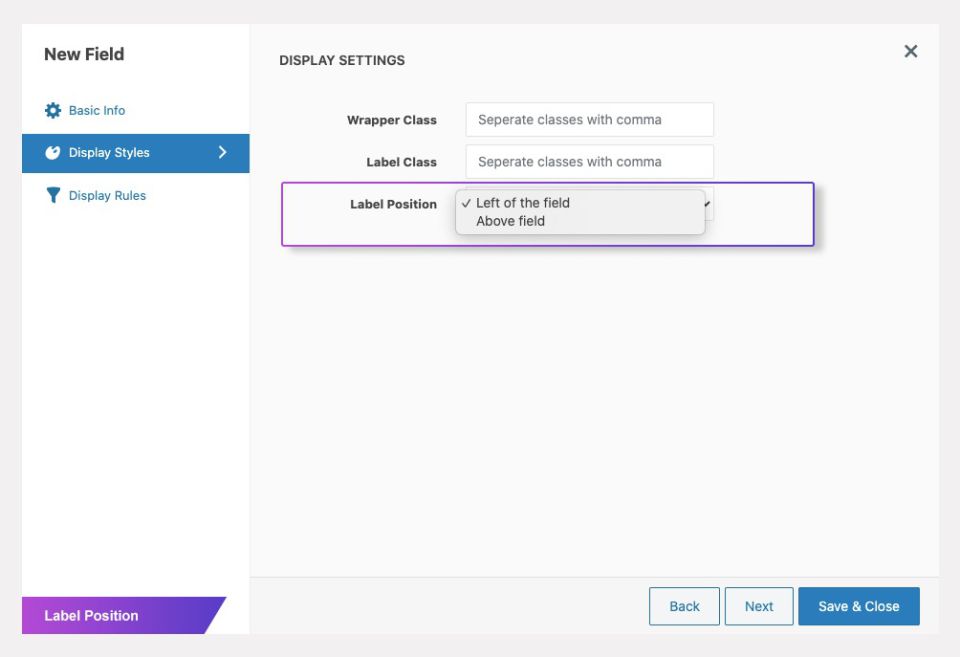Focus the Wrapper Class input field

tap(589, 120)
